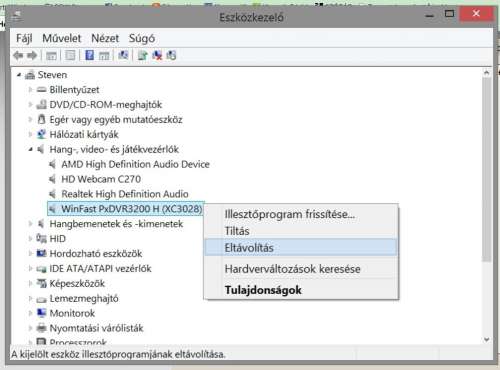Click the Back arrow in the toolbar
500x370 pixels.
click(x=18, y=55)
